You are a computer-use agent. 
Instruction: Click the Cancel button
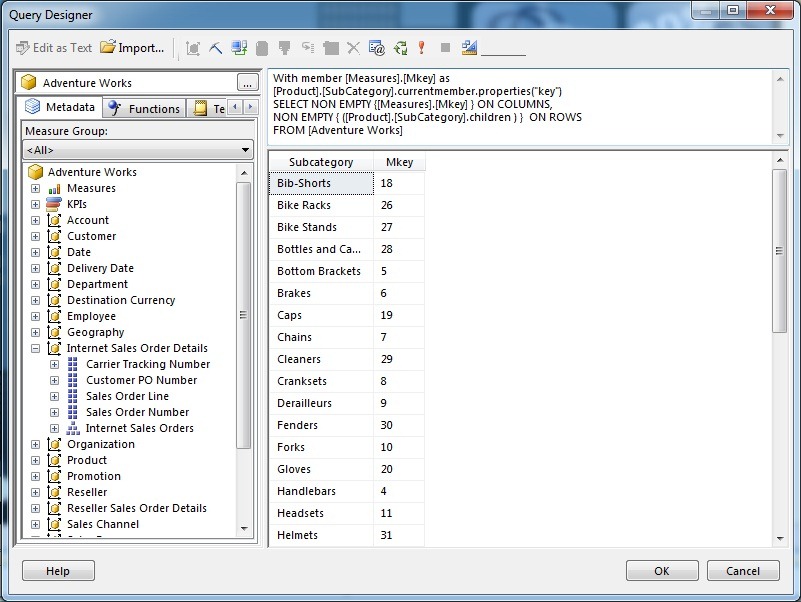point(743,571)
